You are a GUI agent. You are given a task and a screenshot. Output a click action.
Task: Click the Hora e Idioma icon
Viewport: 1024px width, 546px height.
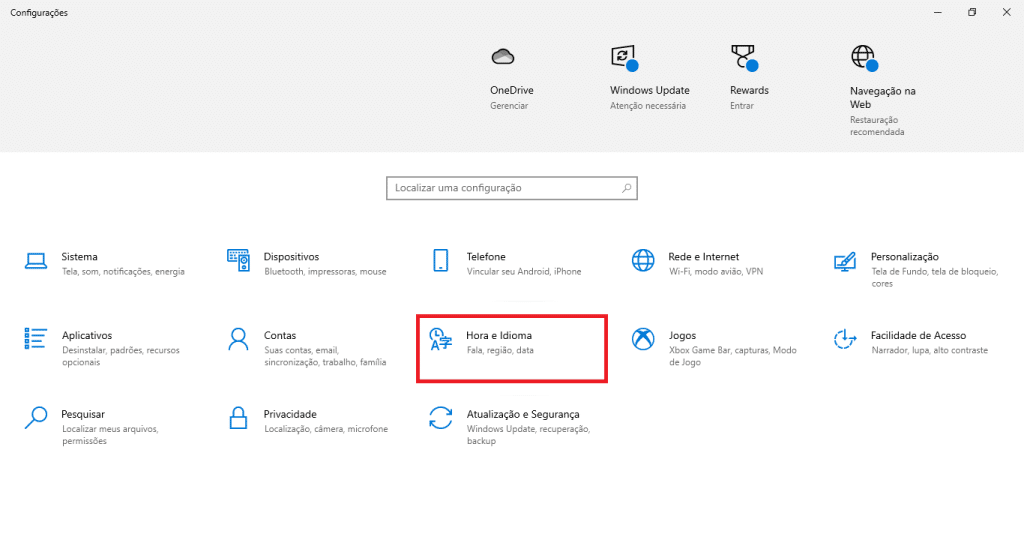[440, 339]
